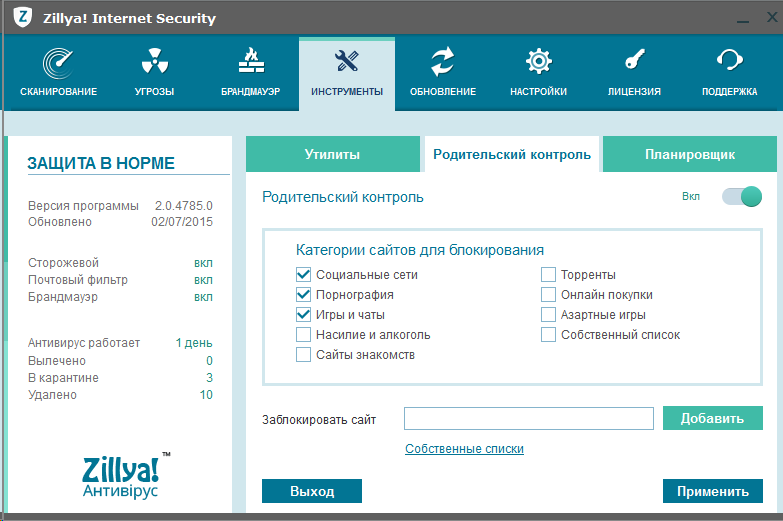Click the Zillya shield logo in title bar
The image size is (783, 521).
pyautogui.click(x=23, y=18)
